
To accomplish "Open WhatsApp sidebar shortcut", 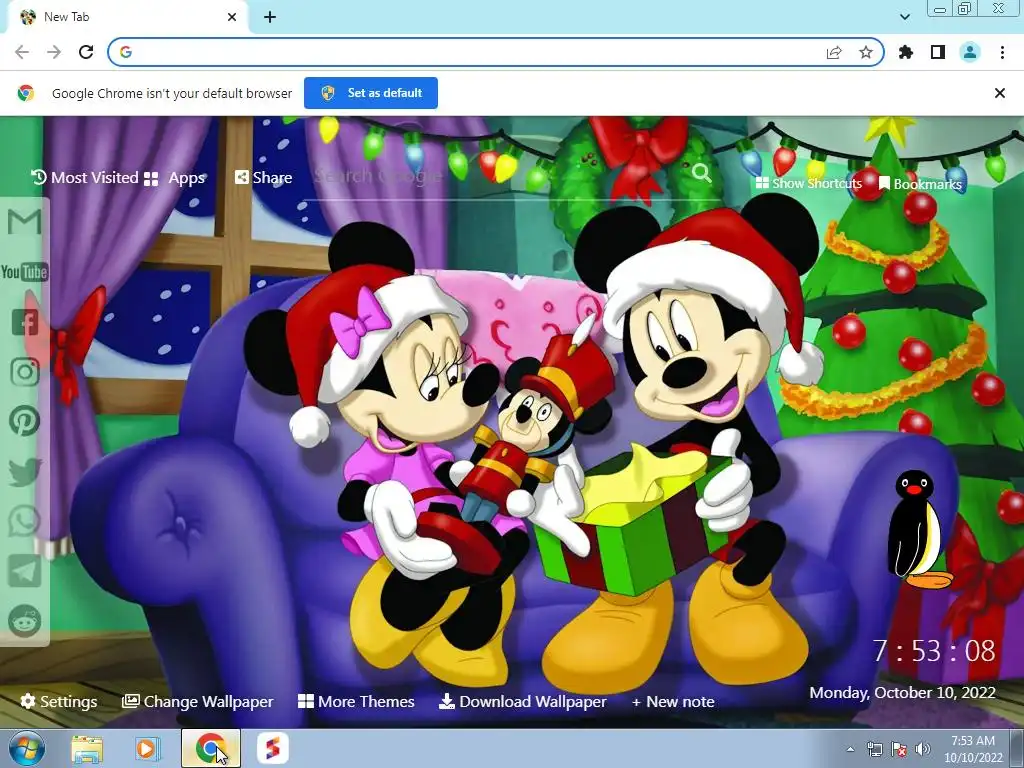I will 25,521.
